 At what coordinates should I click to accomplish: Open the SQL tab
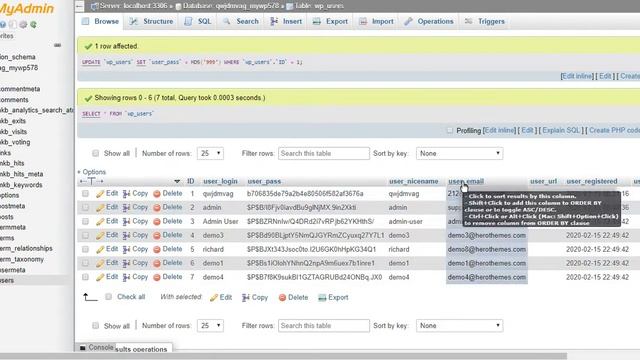click(x=198, y=21)
